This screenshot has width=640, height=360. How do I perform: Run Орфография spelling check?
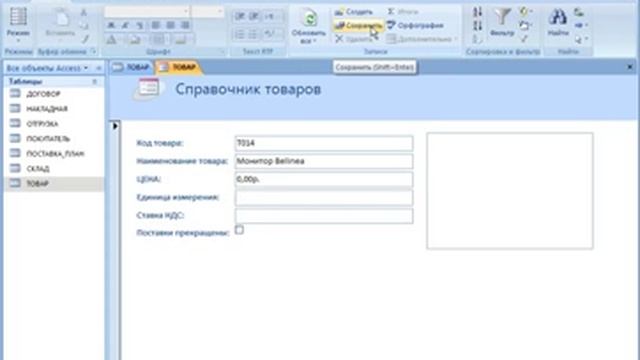[x=415, y=25]
